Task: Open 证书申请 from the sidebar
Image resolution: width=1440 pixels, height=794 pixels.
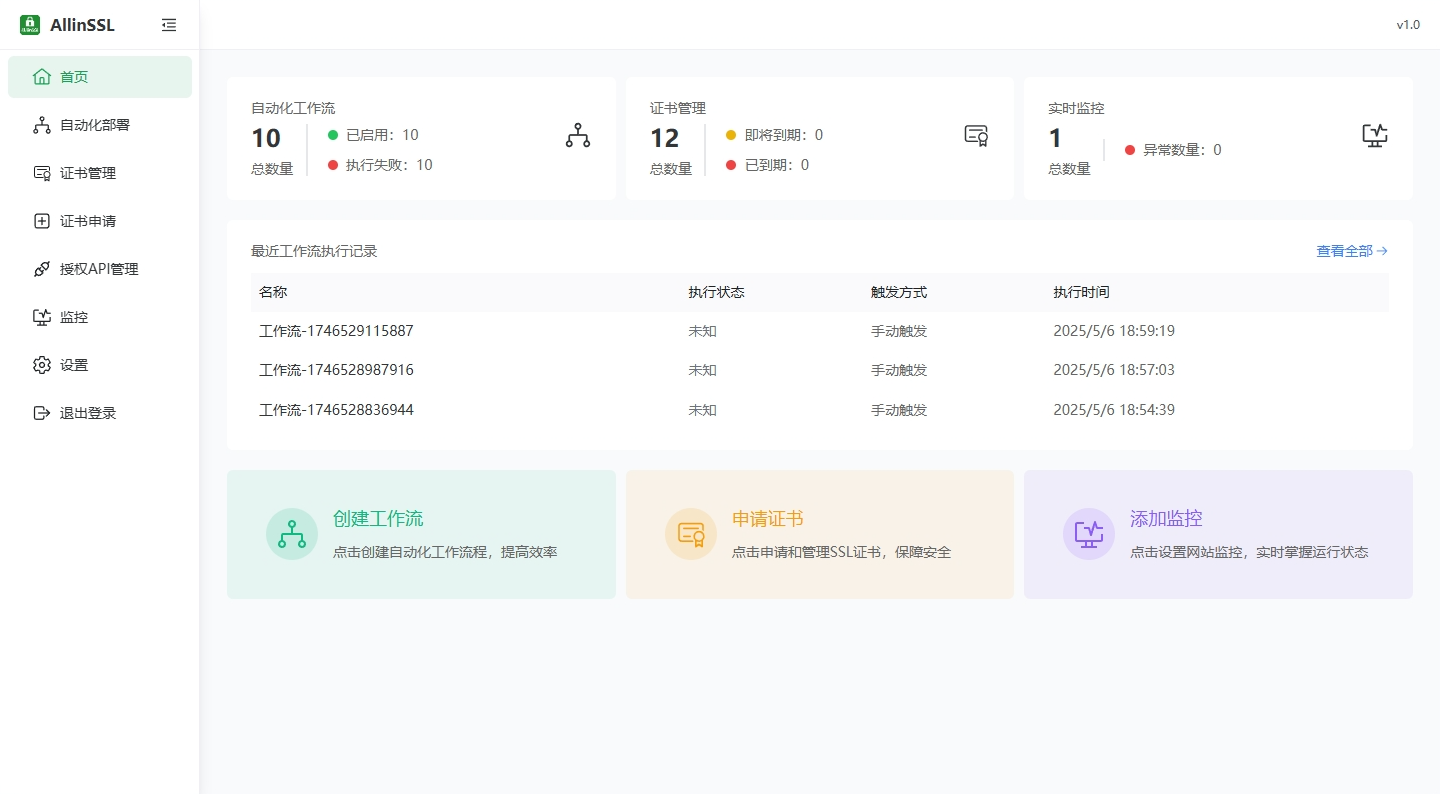Action: point(41,220)
